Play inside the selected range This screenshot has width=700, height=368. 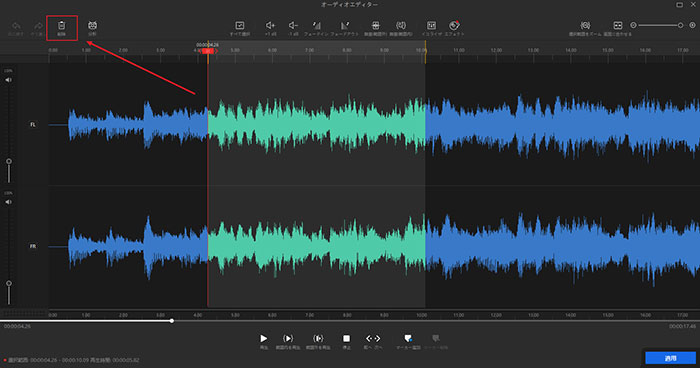[x=288, y=339]
